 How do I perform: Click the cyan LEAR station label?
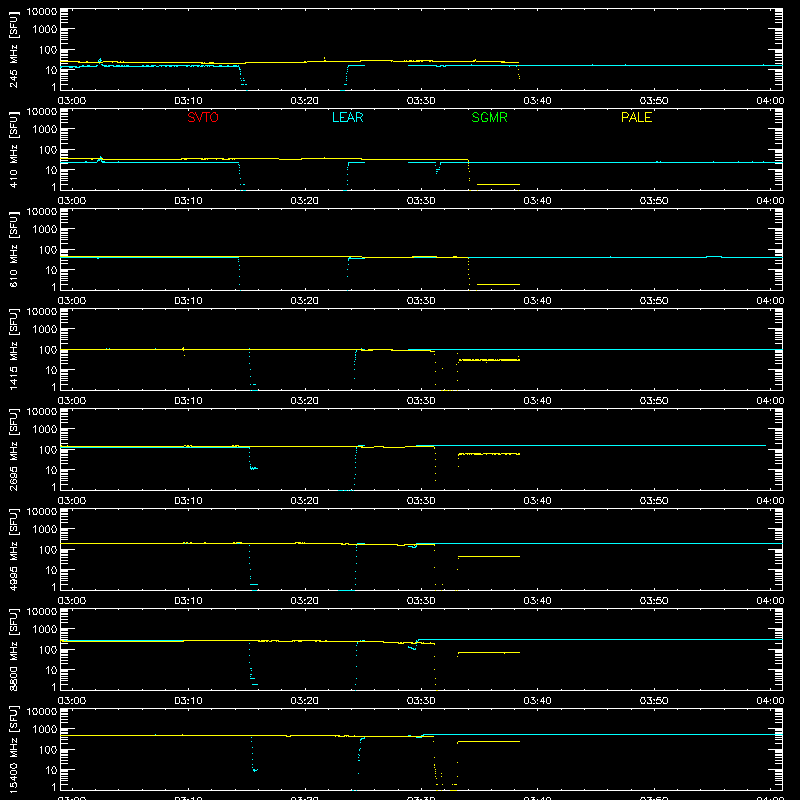(x=347, y=117)
